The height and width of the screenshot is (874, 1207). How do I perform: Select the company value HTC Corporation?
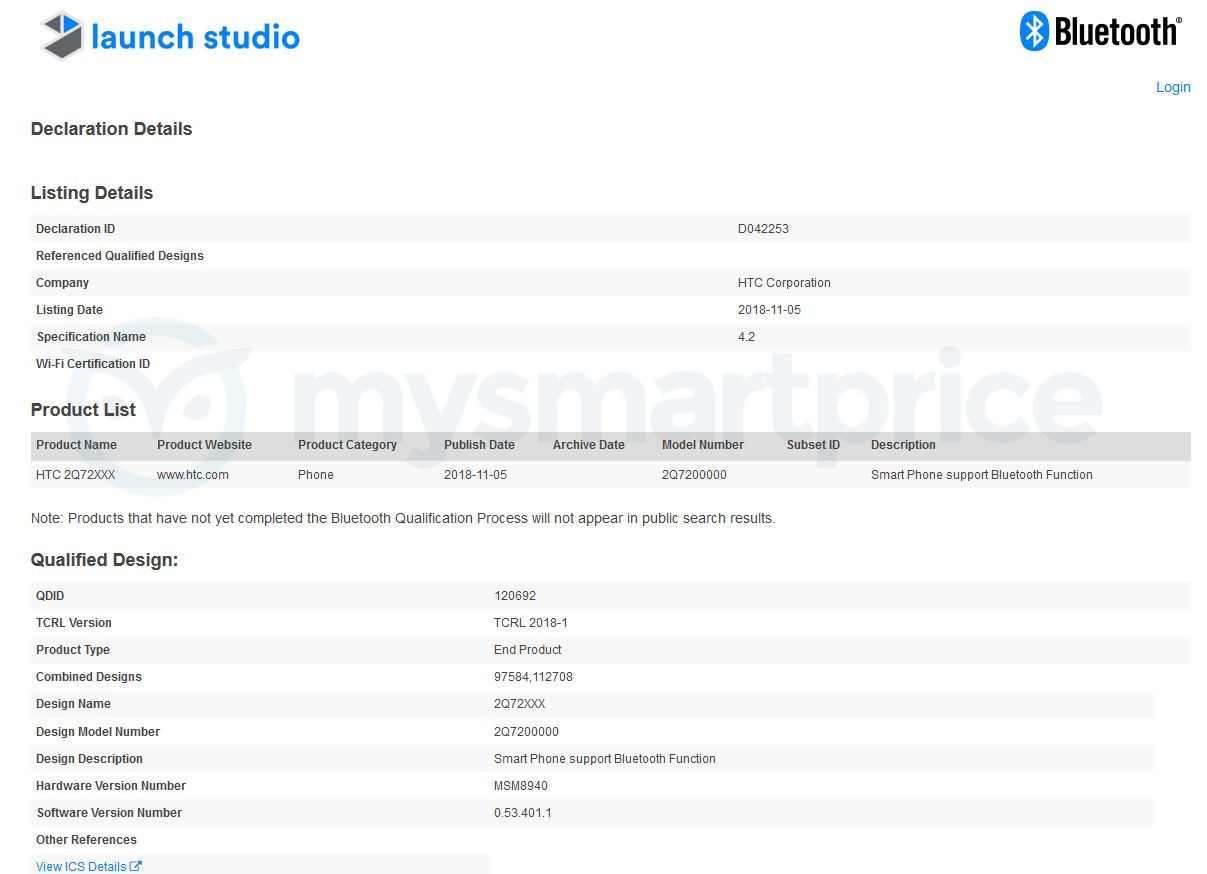coord(784,283)
